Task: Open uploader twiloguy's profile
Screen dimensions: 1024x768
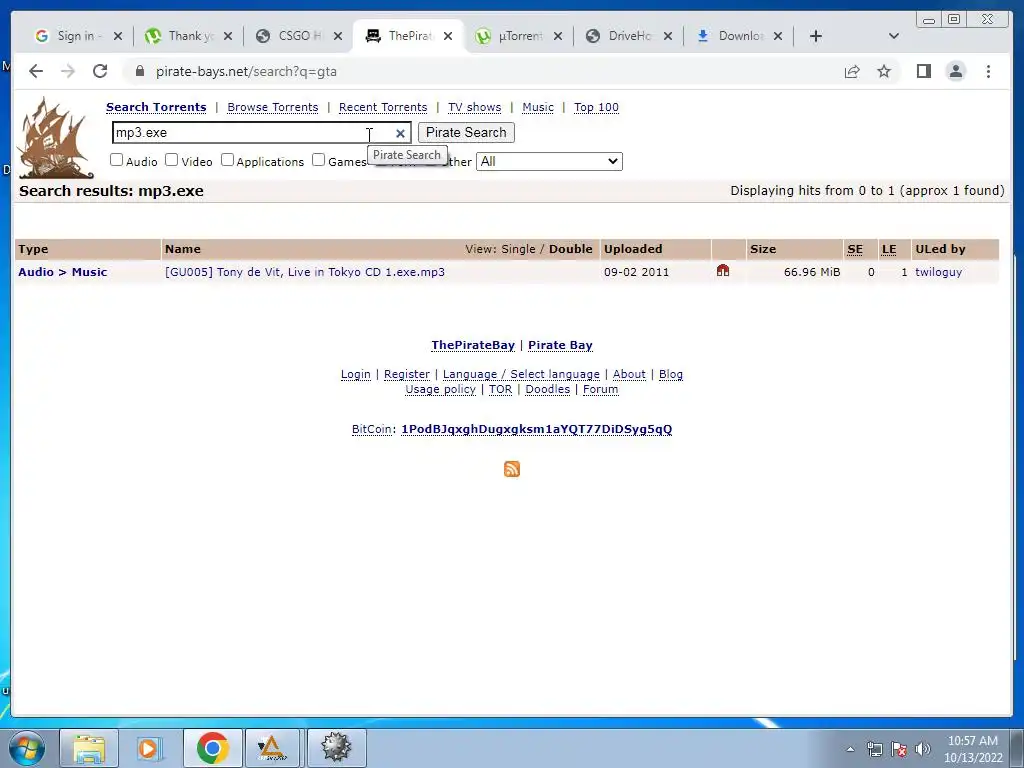Action: click(x=938, y=272)
